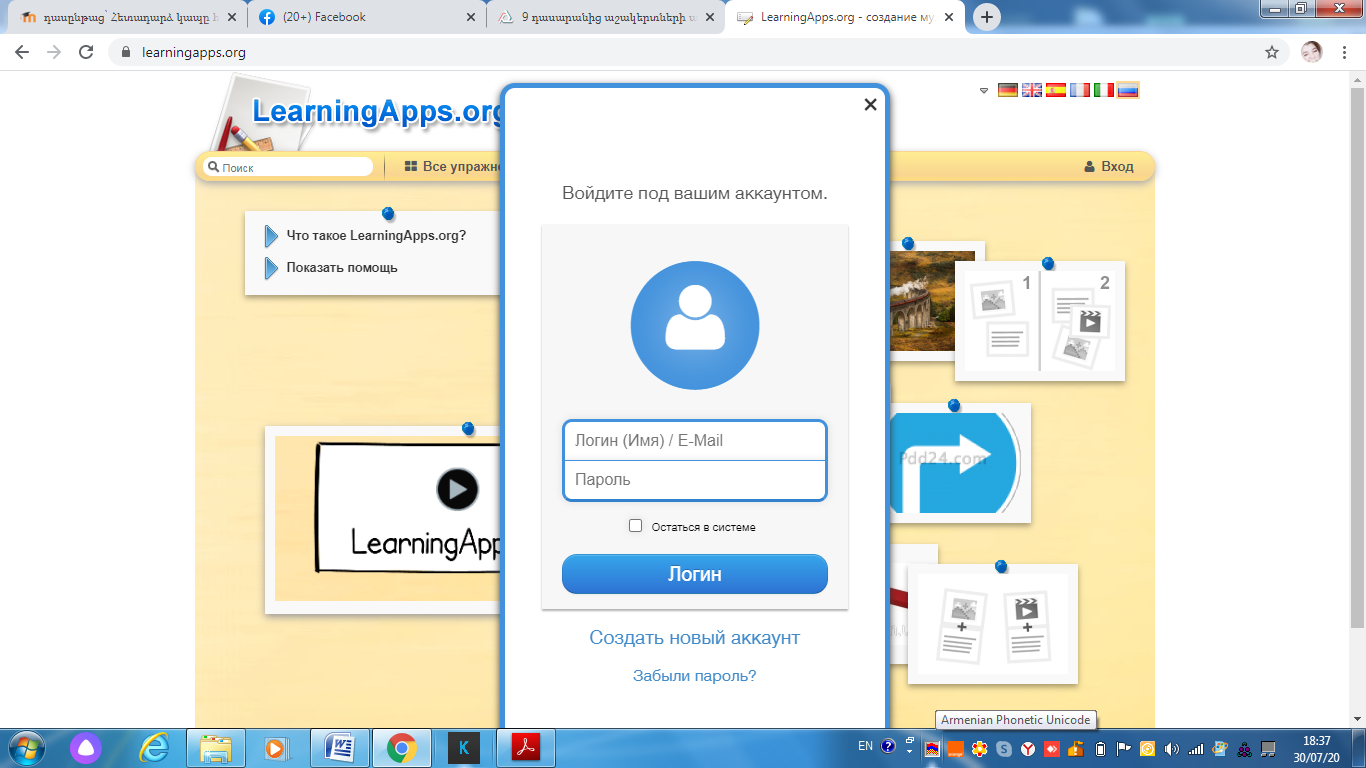The image size is (1366, 768).
Task: Open volume speaker tray icon
Action: point(1172,749)
